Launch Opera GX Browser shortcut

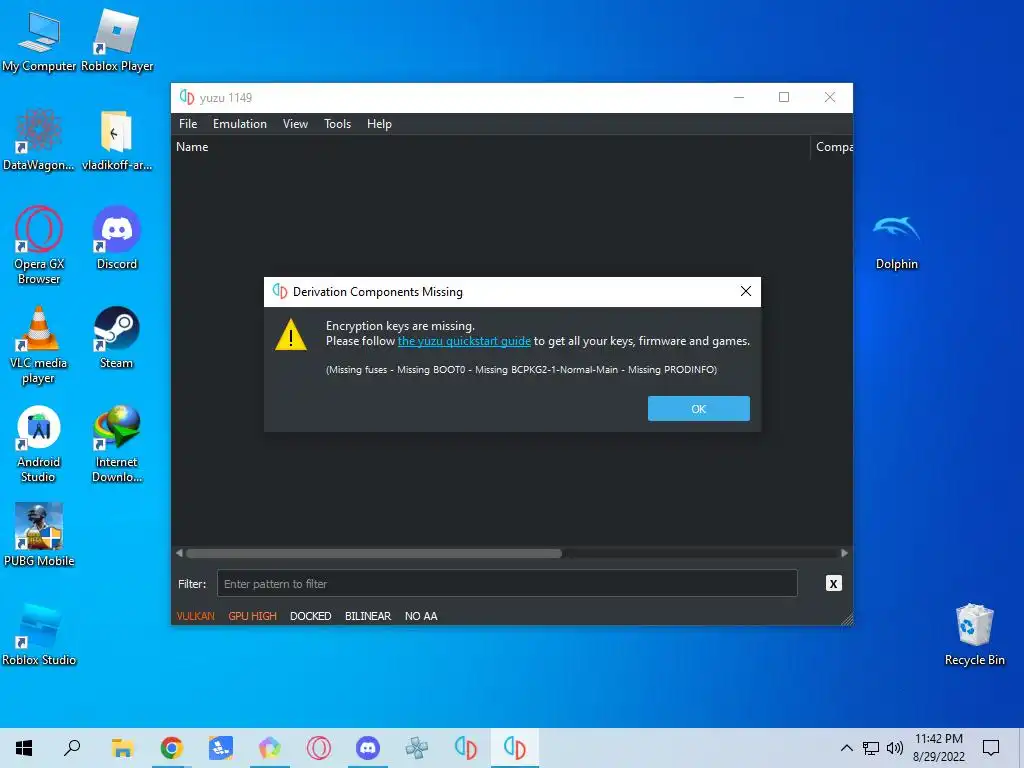pyautogui.click(x=39, y=246)
